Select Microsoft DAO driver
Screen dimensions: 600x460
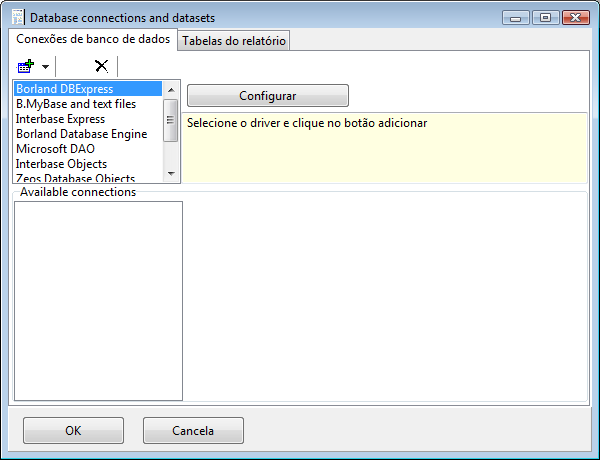(x=55, y=149)
